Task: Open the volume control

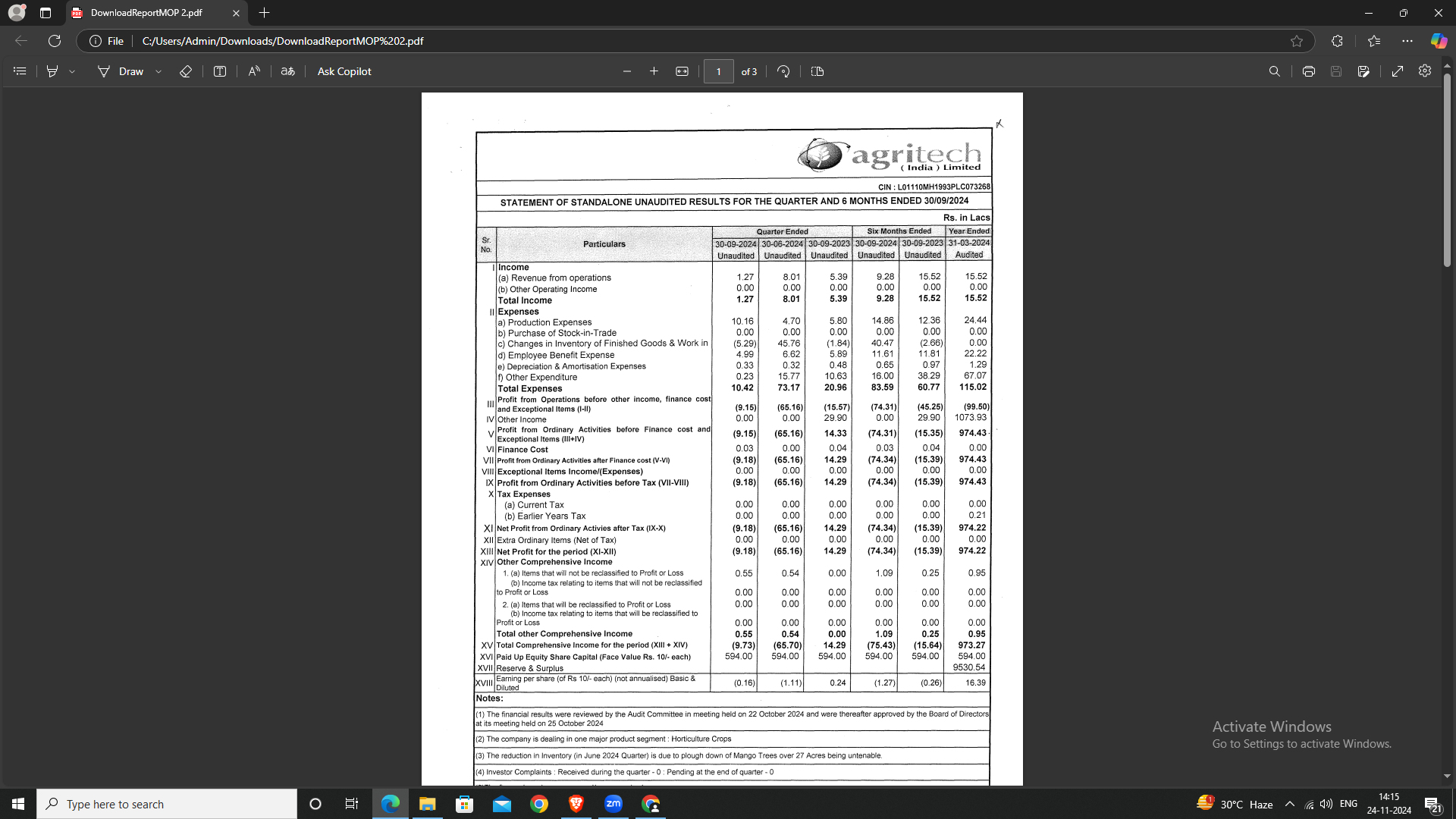Action: [1326, 804]
